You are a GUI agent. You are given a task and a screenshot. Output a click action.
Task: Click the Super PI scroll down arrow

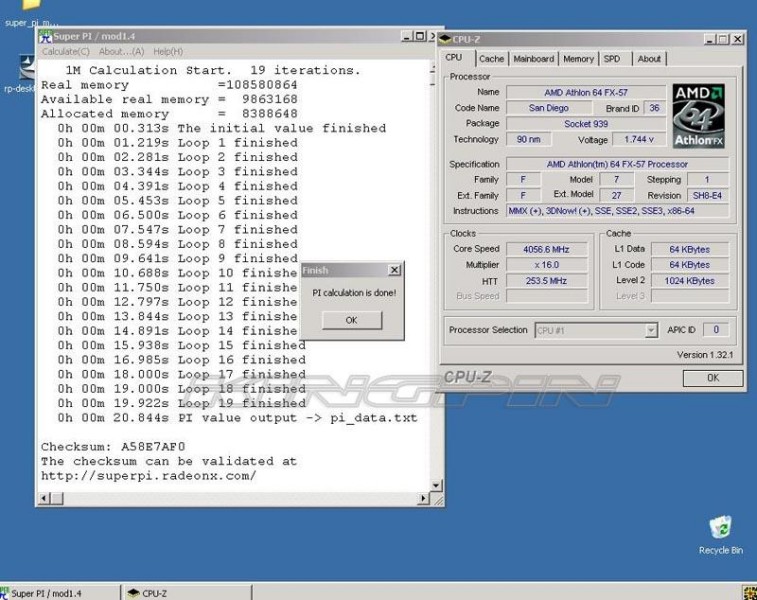click(436, 485)
